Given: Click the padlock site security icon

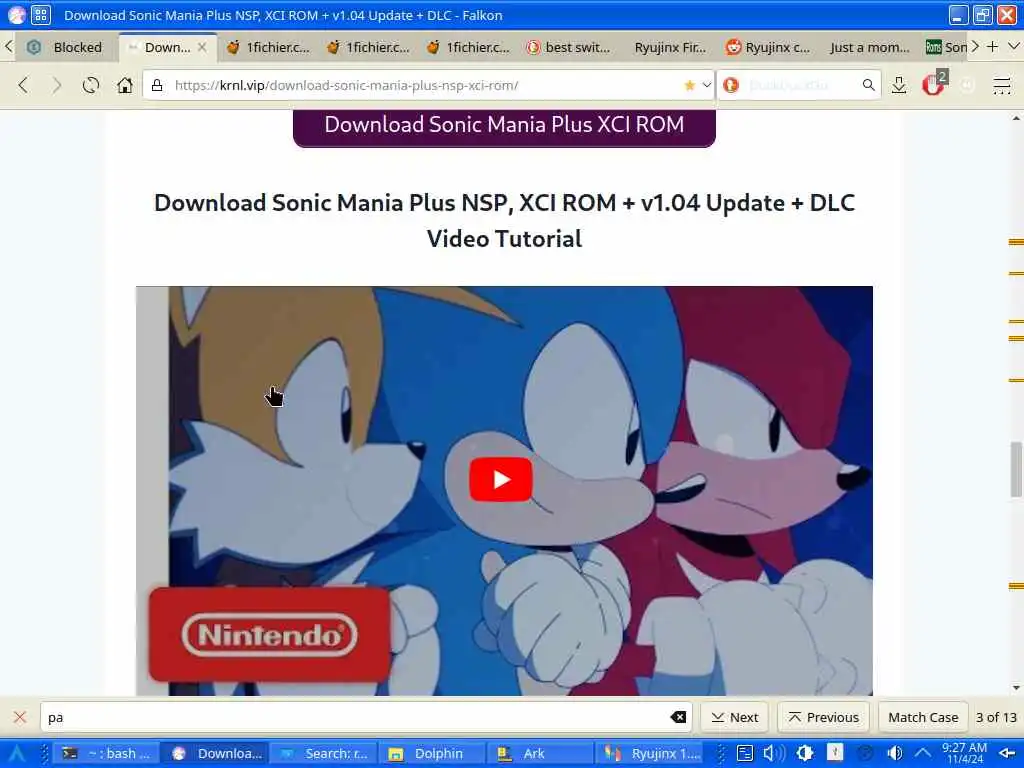Looking at the screenshot, I should point(157,85).
